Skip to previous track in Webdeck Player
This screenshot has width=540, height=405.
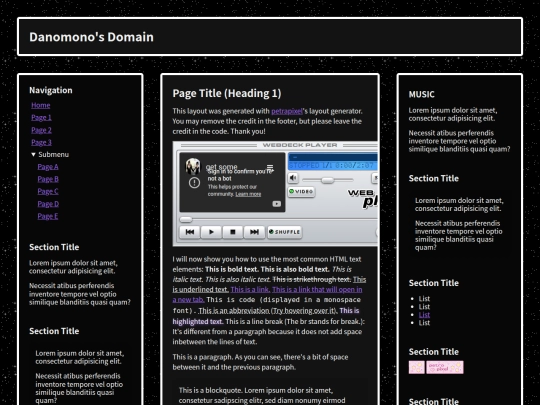click(x=190, y=232)
